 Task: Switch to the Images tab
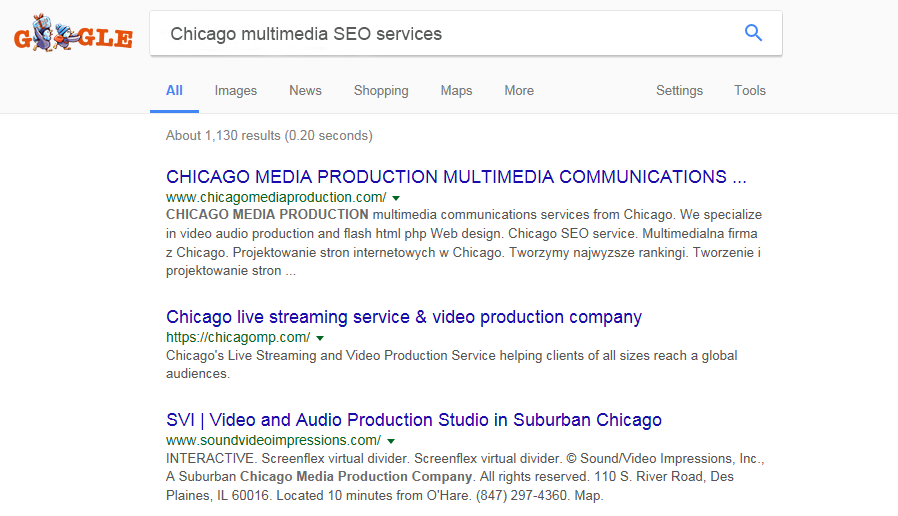tap(236, 91)
